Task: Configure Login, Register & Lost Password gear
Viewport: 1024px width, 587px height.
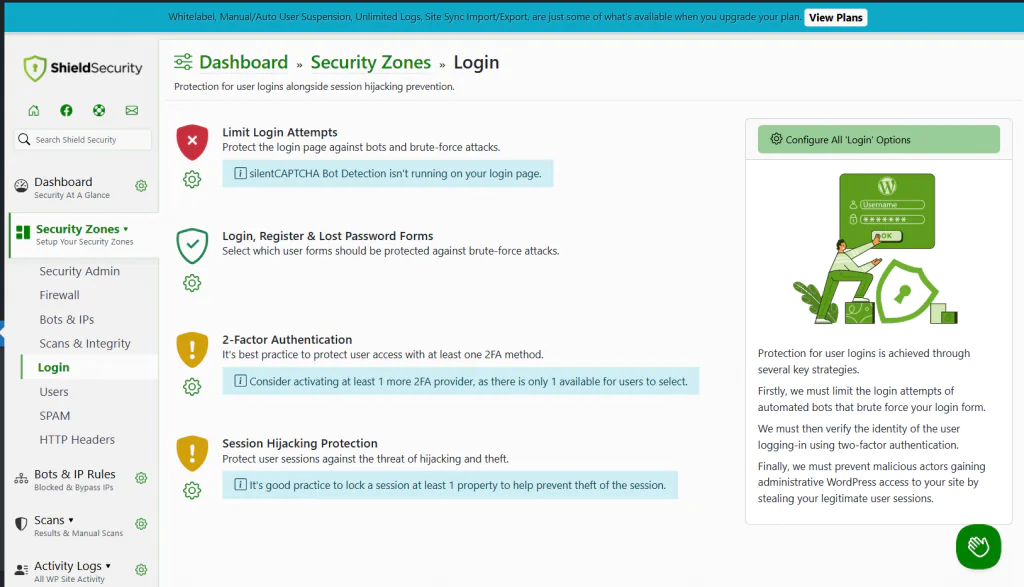Action: click(192, 283)
